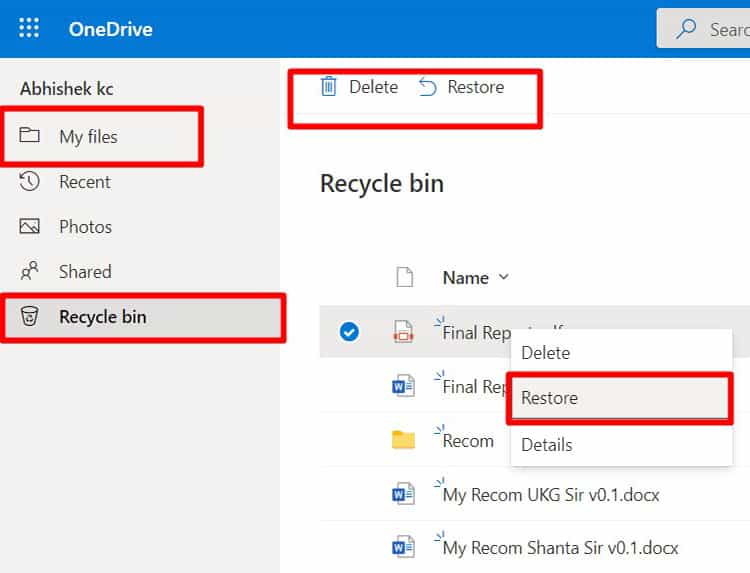
Task: Click Restore text in the command bar
Action: click(x=475, y=87)
